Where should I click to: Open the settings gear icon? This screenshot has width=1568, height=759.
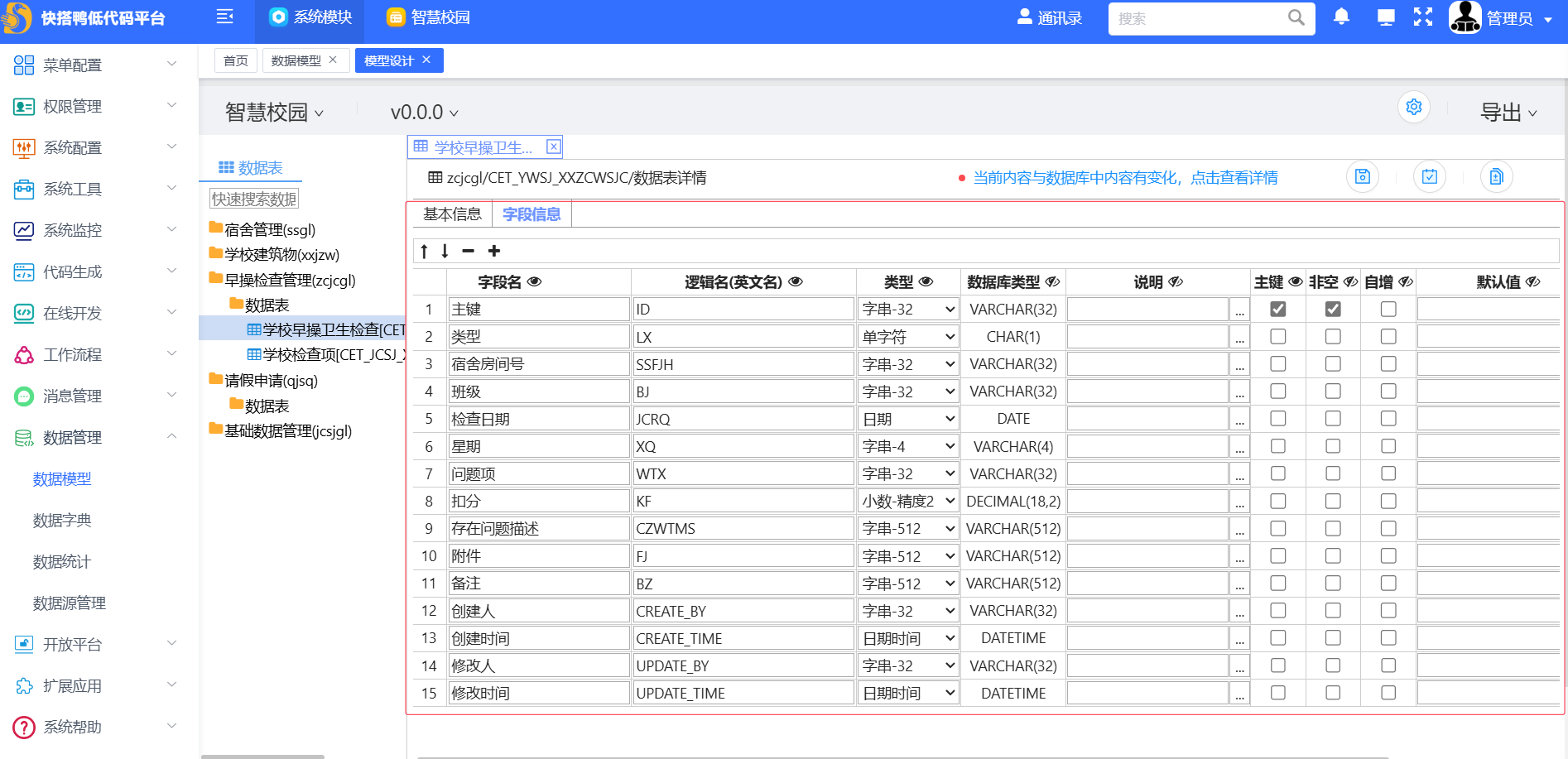tap(1414, 107)
